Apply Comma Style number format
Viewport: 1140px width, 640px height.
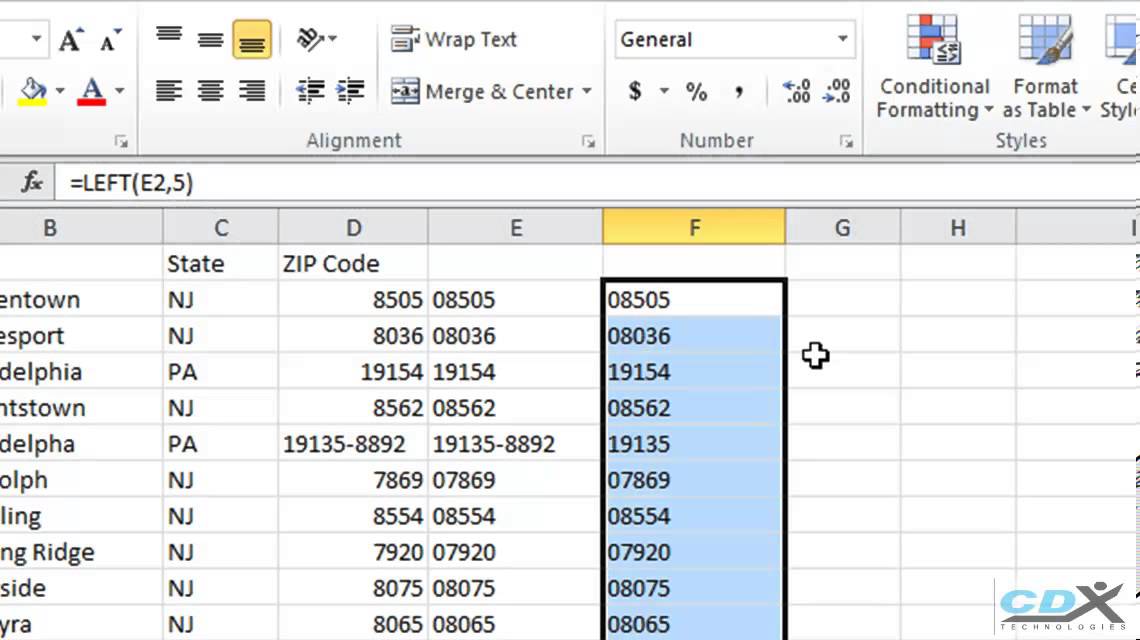click(738, 92)
